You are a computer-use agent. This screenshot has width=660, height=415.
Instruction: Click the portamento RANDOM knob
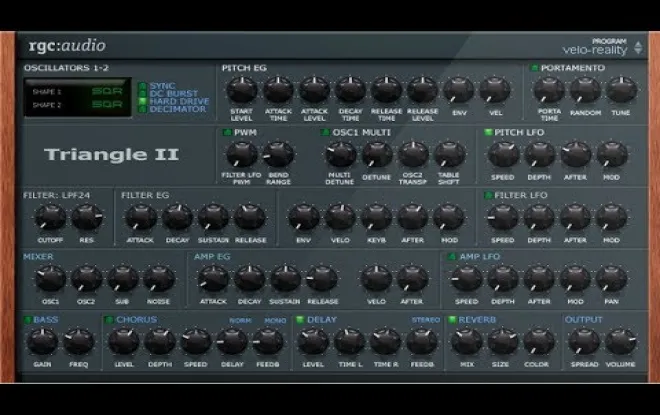(585, 90)
